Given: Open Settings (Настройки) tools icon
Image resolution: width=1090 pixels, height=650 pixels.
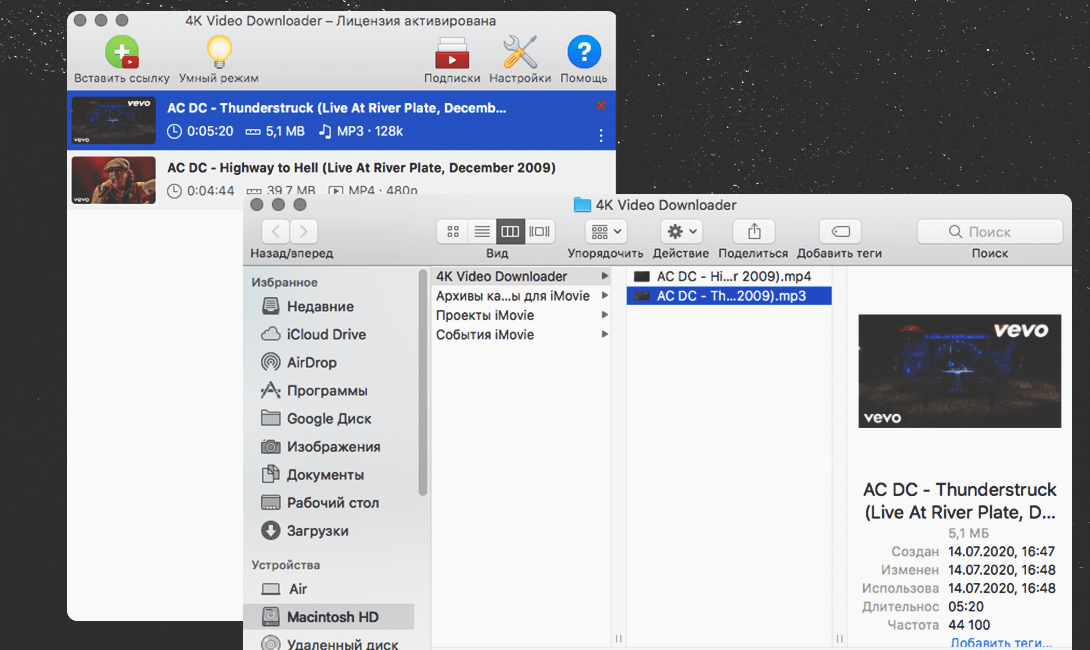Looking at the screenshot, I should click(520, 52).
